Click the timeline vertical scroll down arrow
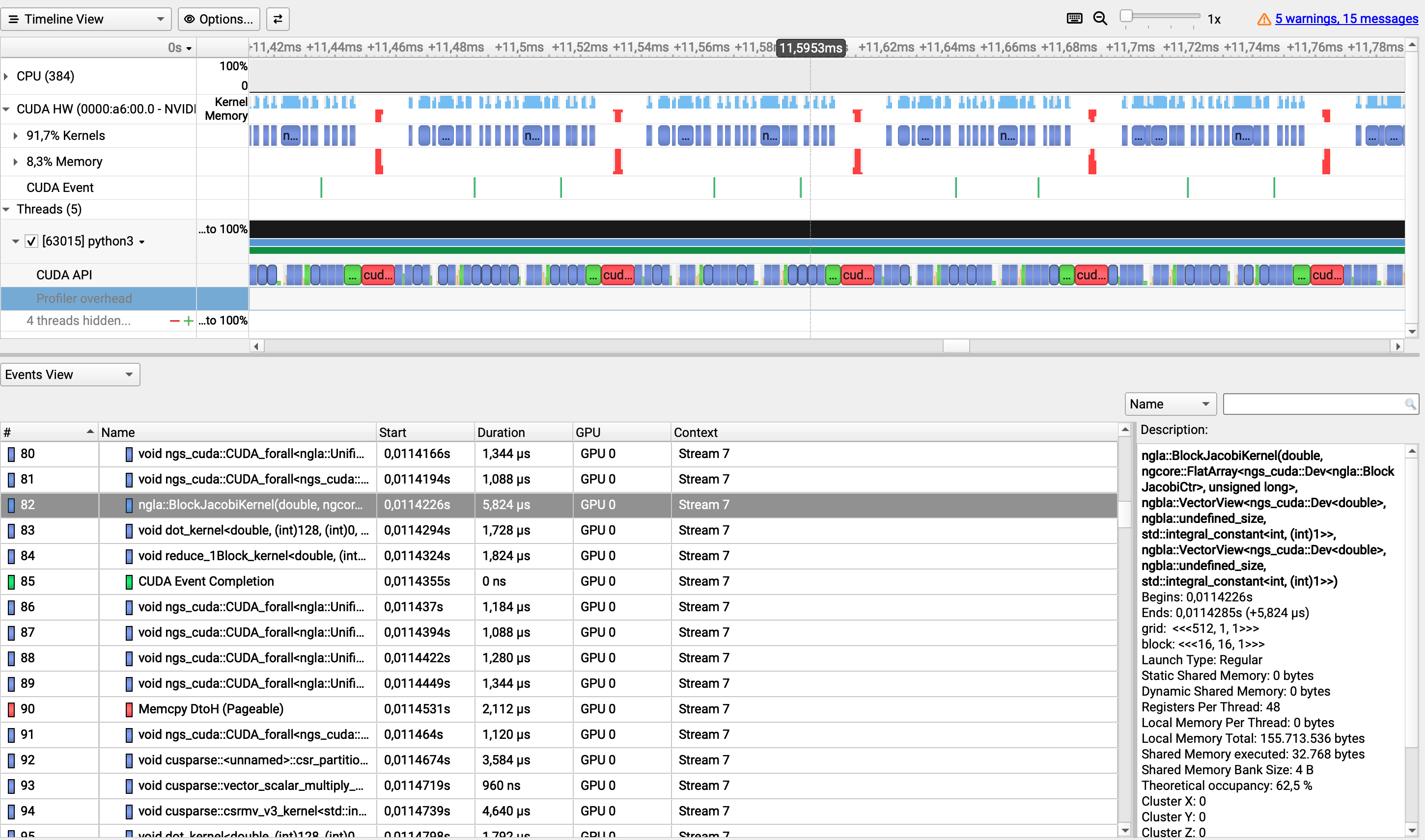This screenshot has height=840, width=1425. point(1412,332)
